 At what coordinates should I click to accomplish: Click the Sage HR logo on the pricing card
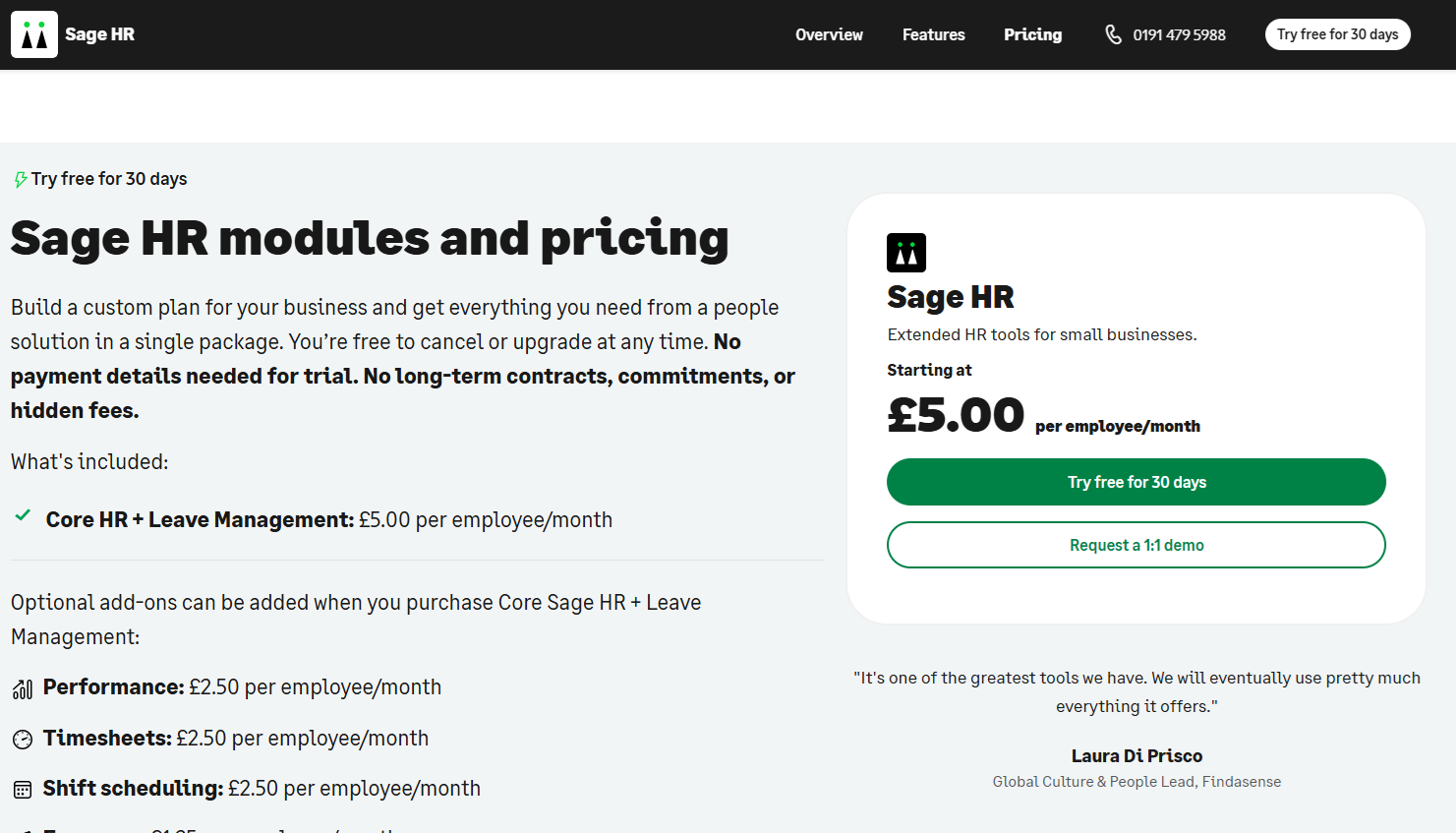pos(905,253)
